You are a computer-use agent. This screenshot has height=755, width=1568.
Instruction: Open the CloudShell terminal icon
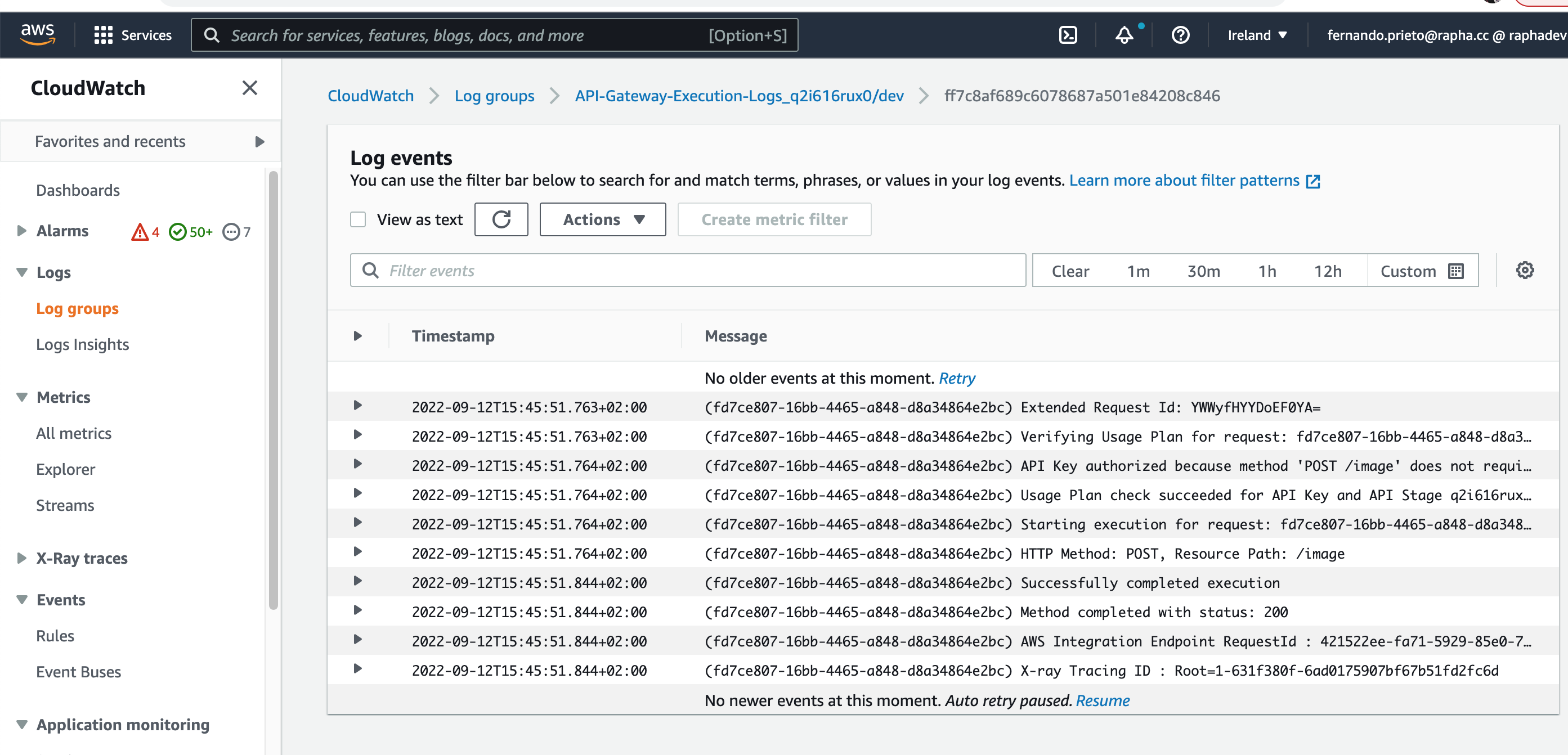coord(1068,35)
